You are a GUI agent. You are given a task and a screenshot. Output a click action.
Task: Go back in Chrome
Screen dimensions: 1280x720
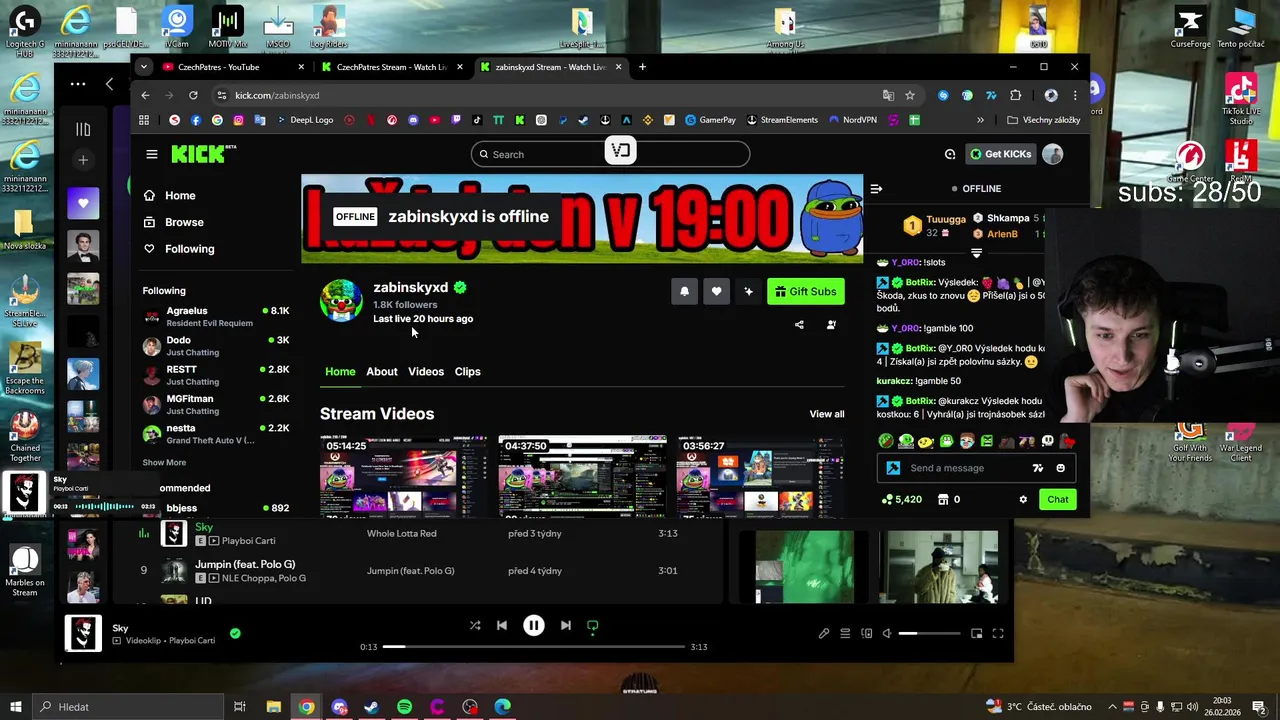click(145, 95)
